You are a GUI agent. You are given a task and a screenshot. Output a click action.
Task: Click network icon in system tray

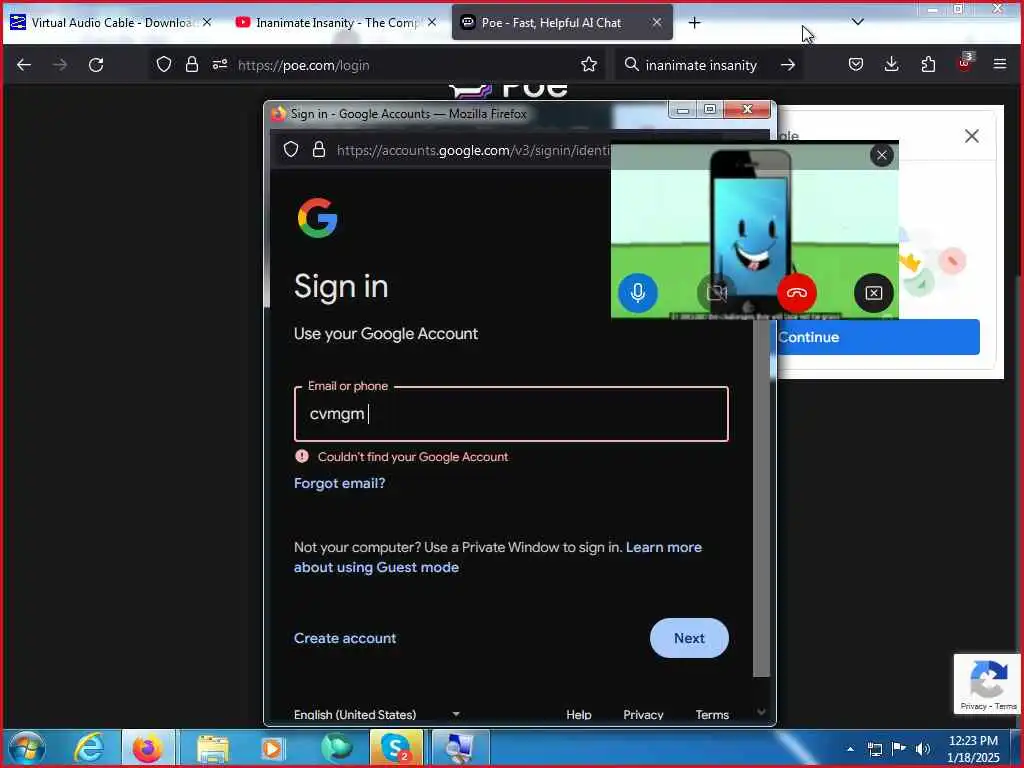click(x=874, y=749)
